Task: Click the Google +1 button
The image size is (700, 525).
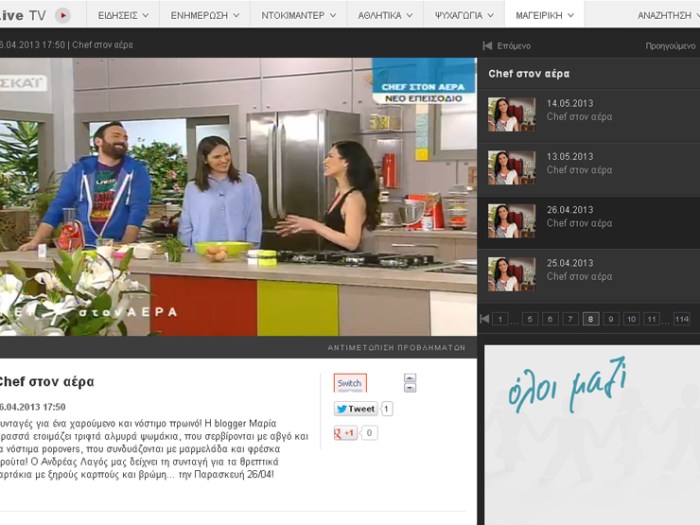Action: (x=346, y=433)
